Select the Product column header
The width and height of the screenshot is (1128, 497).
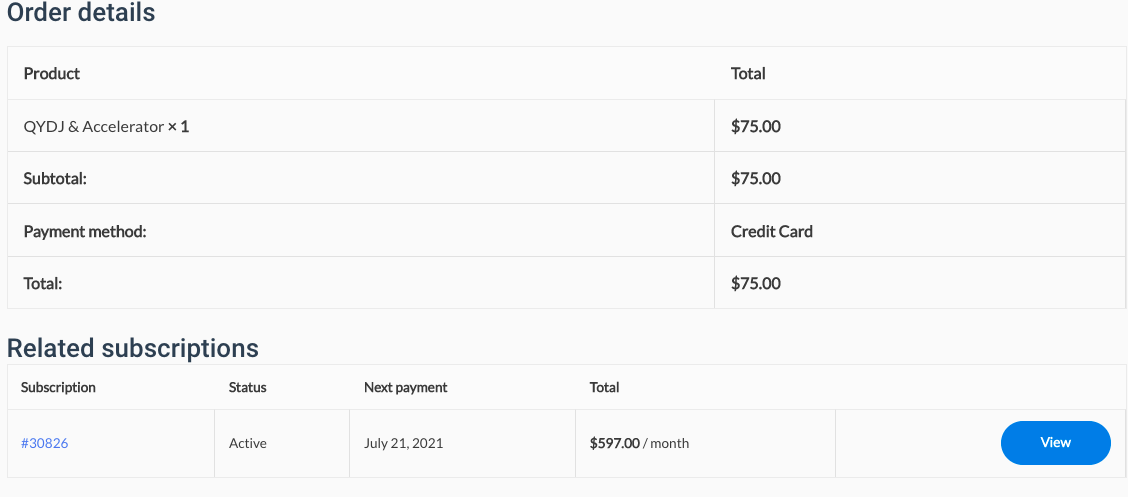tap(52, 73)
